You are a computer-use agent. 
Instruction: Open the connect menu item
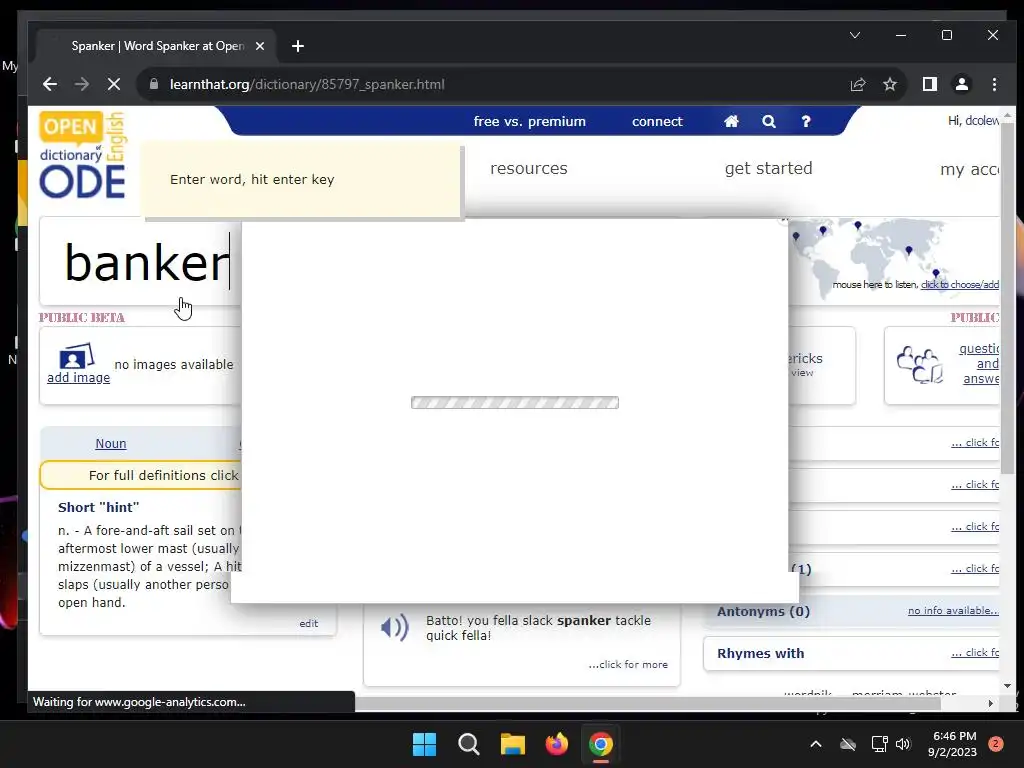pyautogui.click(x=657, y=121)
